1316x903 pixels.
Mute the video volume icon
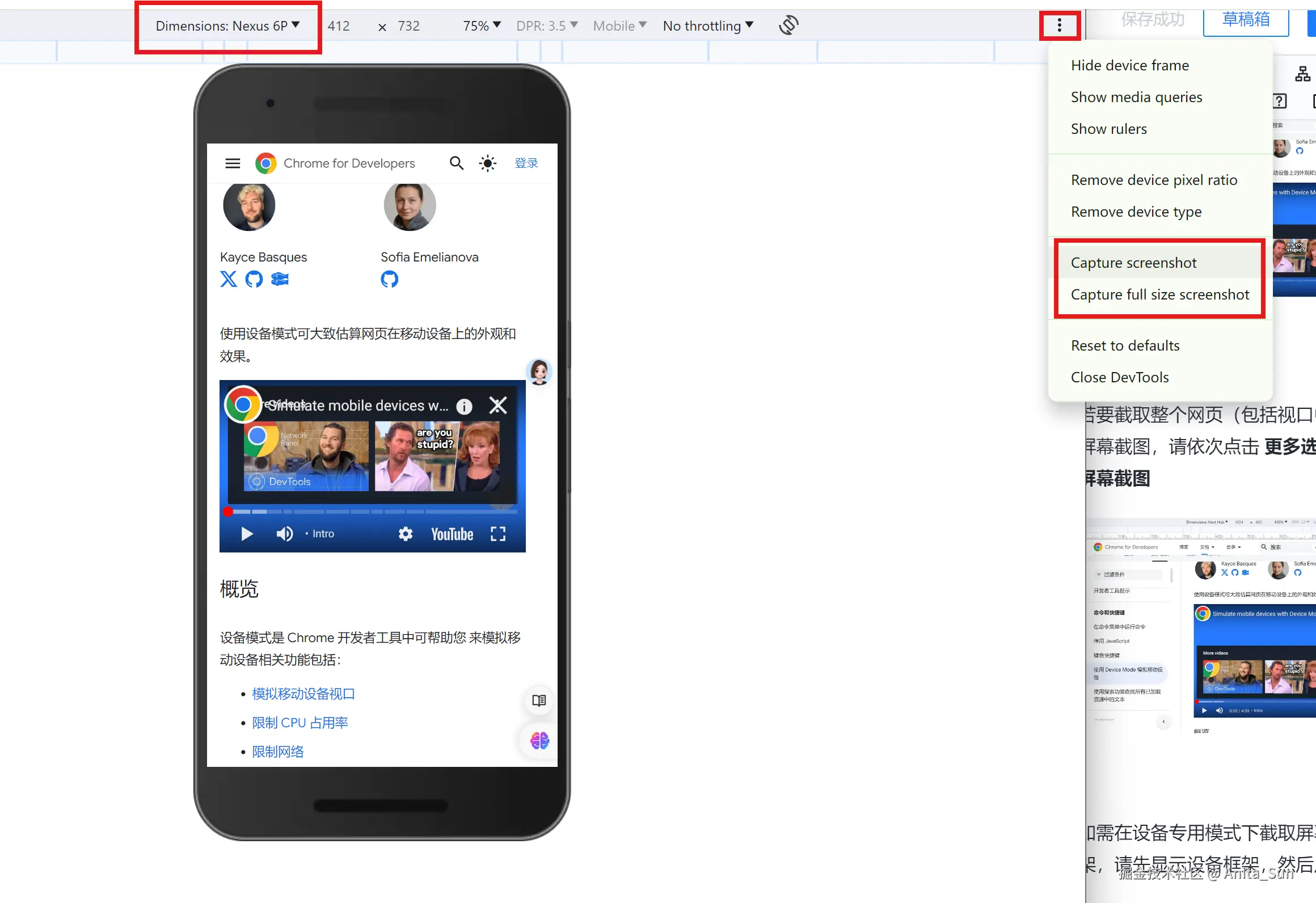pos(285,534)
